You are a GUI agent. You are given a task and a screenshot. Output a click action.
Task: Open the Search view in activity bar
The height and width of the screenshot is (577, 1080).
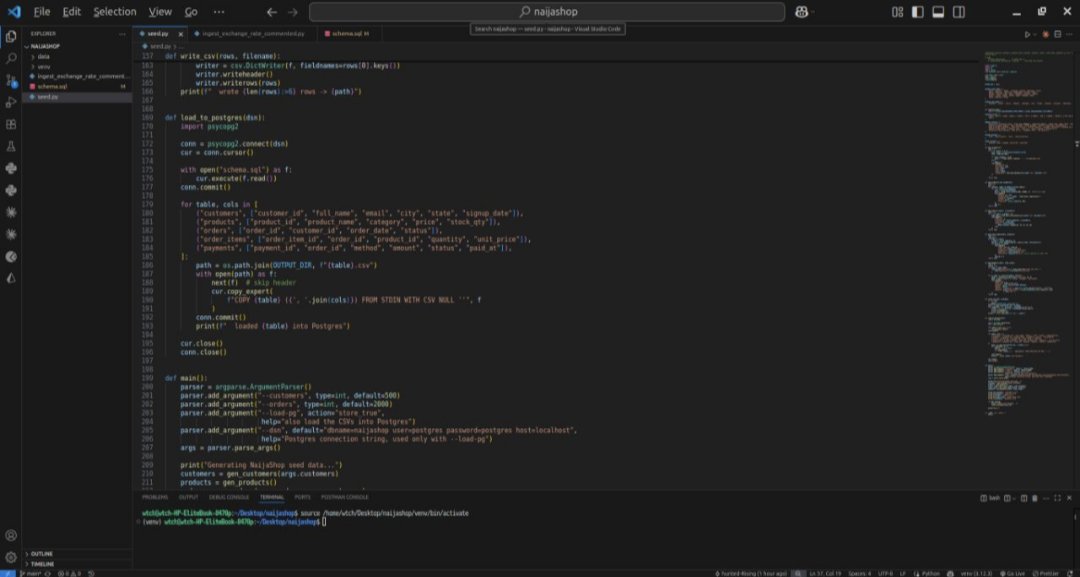click(x=10, y=59)
